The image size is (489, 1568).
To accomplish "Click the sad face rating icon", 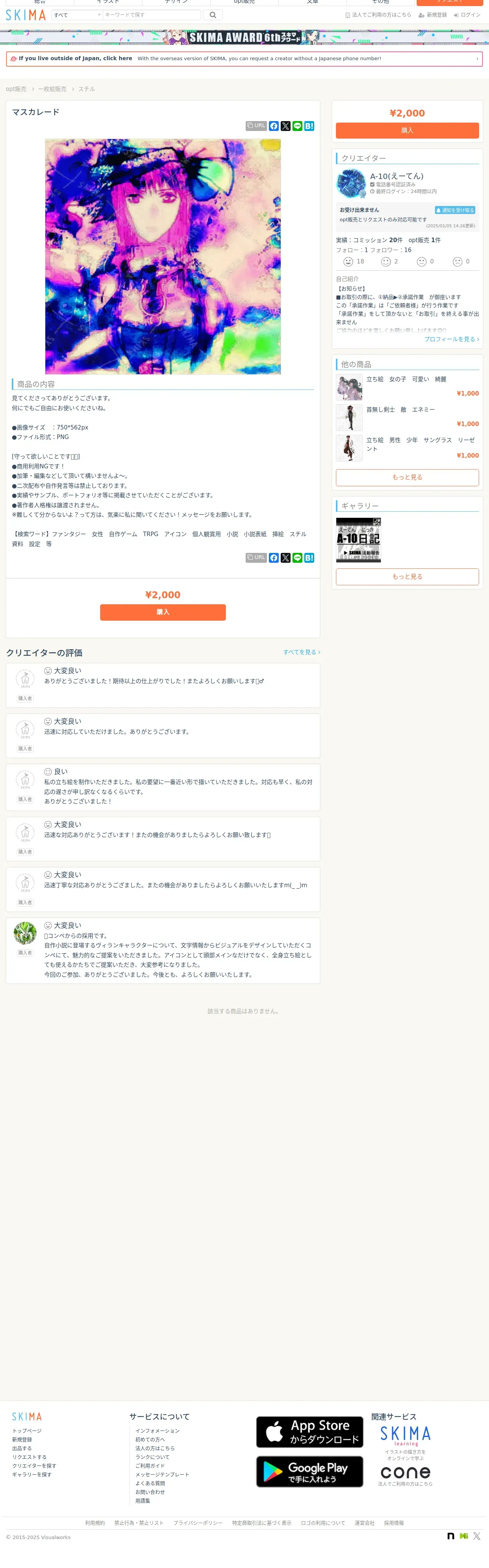I will (457, 262).
